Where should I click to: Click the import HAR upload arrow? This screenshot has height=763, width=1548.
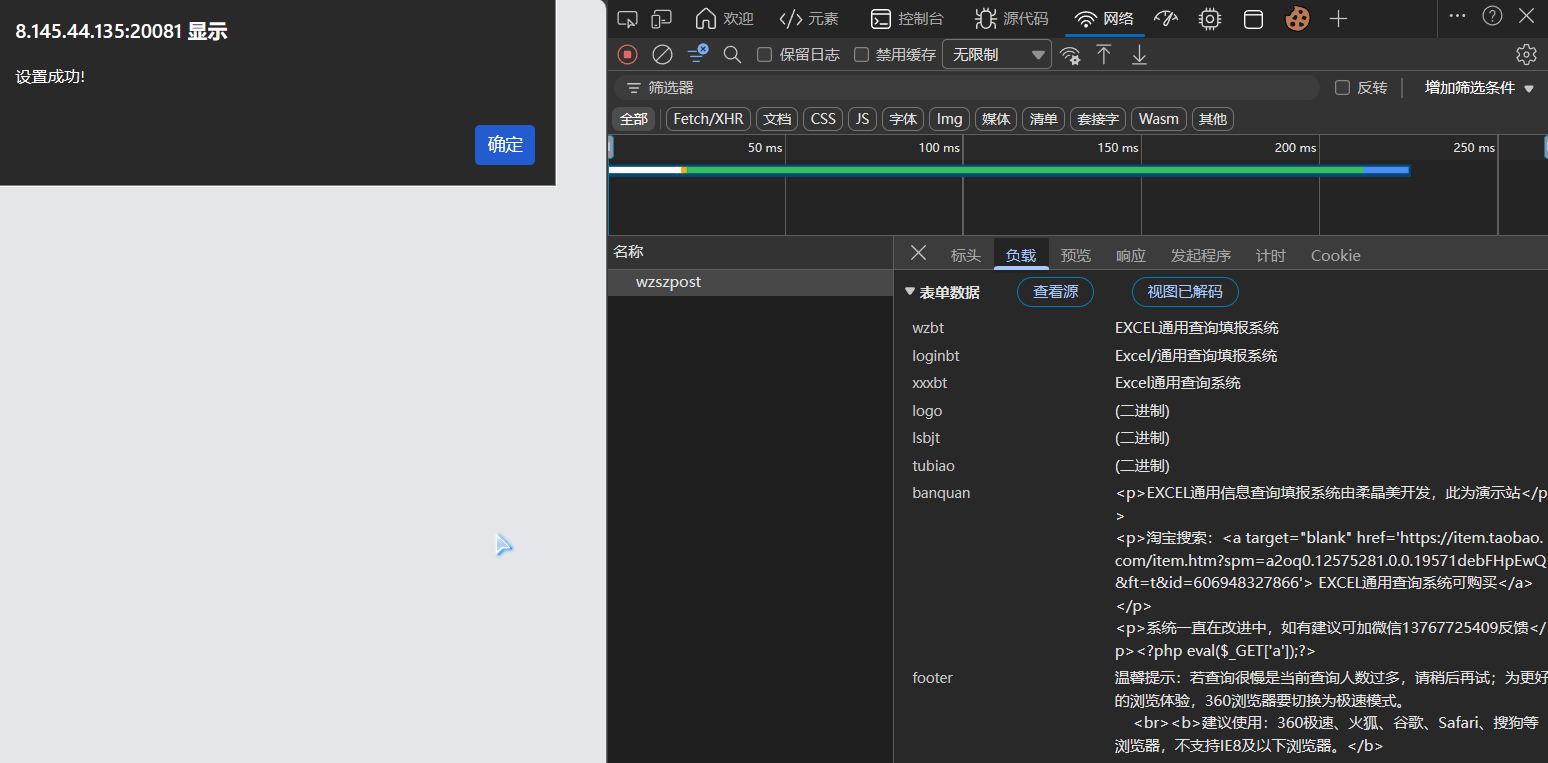coord(1104,54)
